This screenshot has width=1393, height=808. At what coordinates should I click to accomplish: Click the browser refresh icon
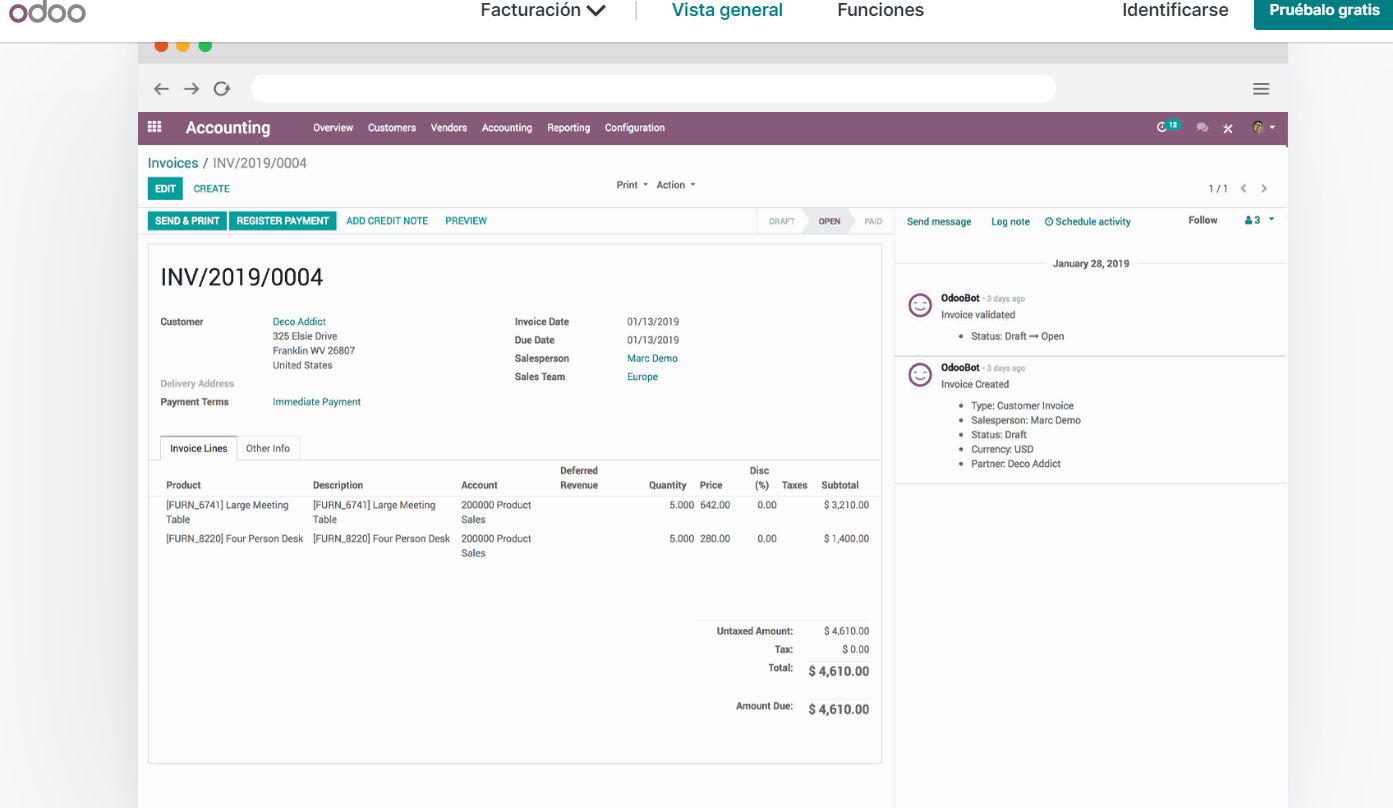coord(221,88)
